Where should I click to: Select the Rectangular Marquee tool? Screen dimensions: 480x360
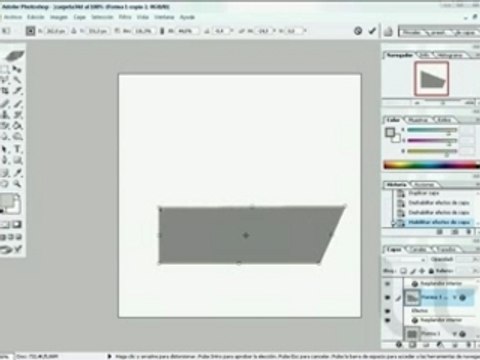(5, 69)
